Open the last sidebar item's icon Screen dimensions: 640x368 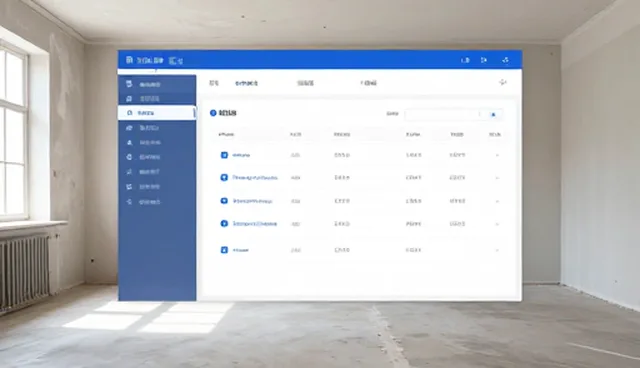[129, 202]
